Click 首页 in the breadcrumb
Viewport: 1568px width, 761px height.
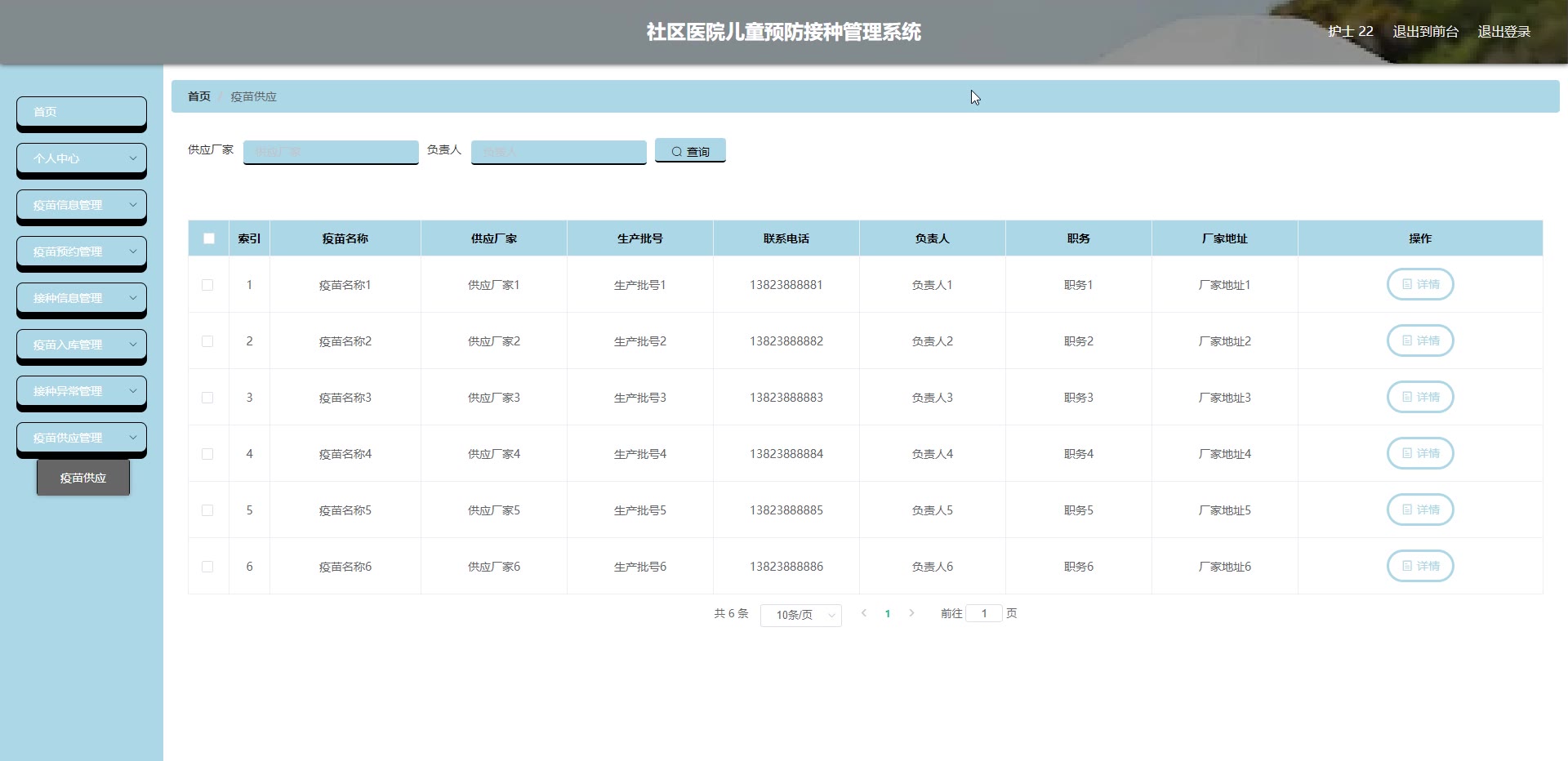point(199,96)
